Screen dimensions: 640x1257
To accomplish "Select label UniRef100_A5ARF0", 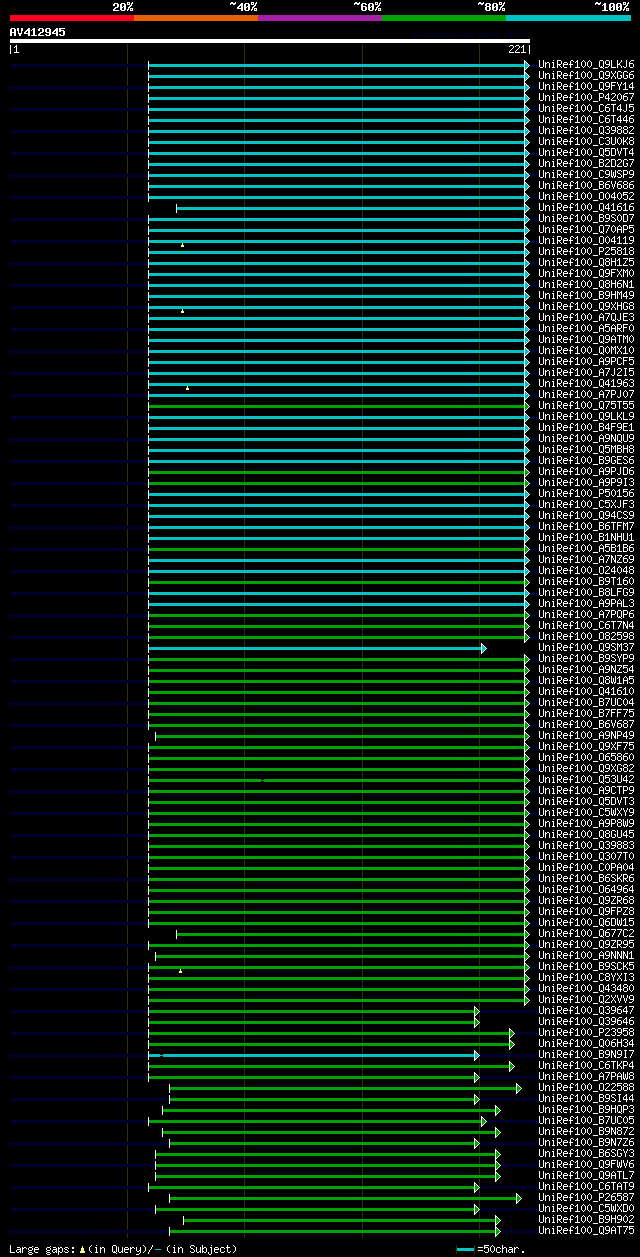I will [x=586, y=328].
